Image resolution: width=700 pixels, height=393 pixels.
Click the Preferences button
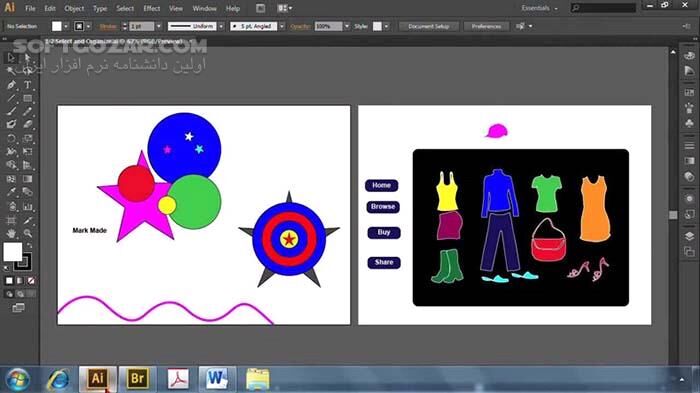(486, 26)
